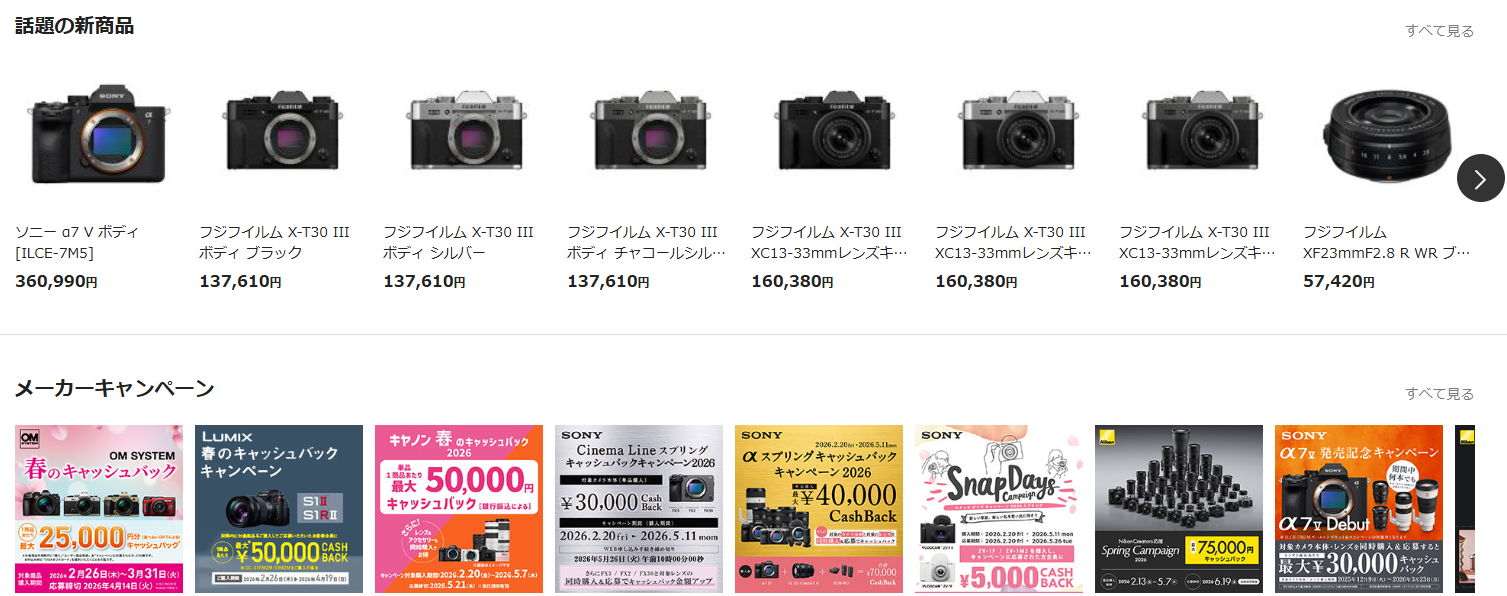Open the Sony Snap Days campaign banner
The height and width of the screenshot is (596, 1507).
999,509
